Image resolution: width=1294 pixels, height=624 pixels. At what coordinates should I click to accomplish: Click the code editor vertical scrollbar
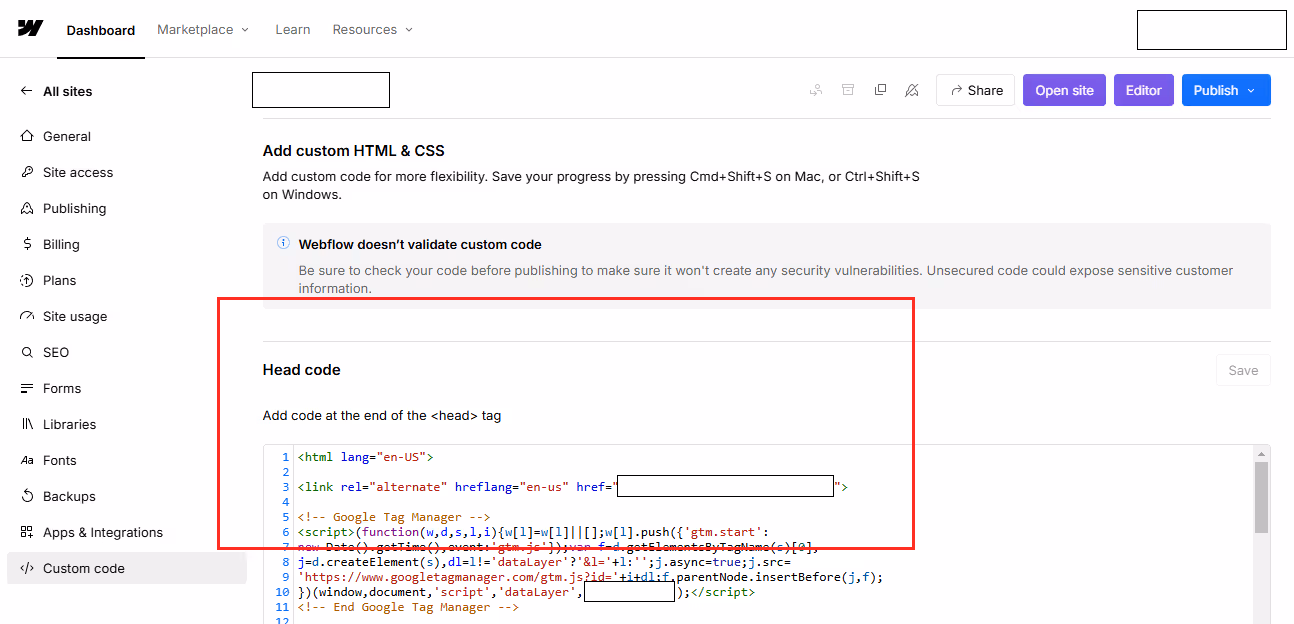click(x=1261, y=497)
